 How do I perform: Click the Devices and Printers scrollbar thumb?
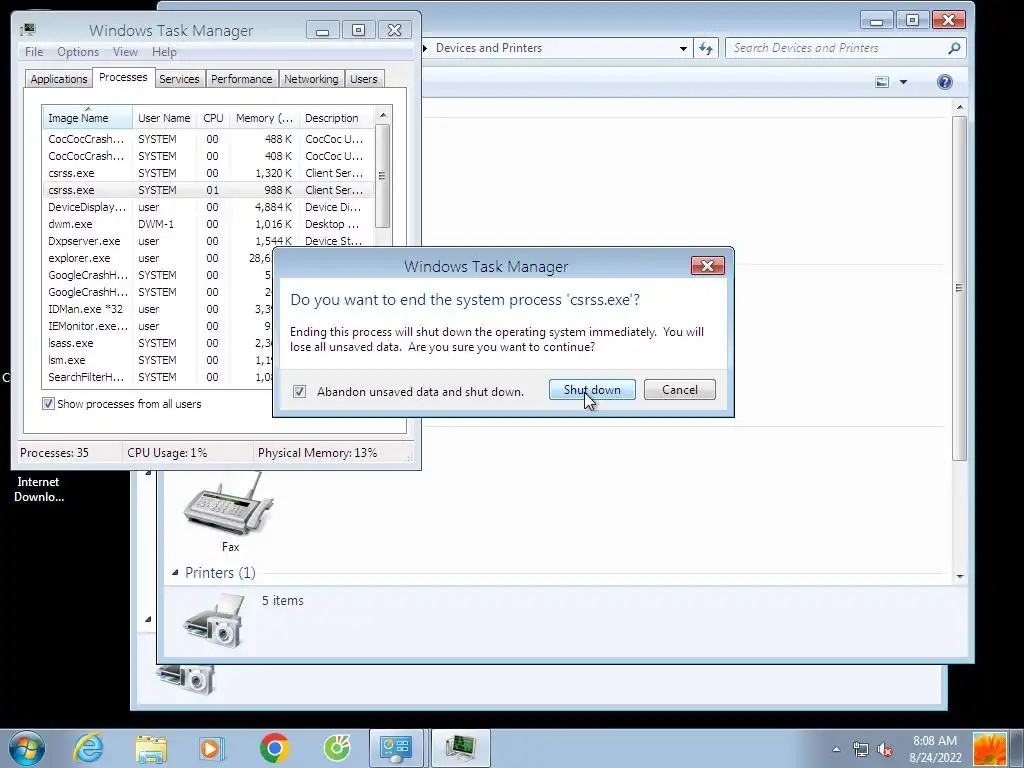click(x=959, y=288)
